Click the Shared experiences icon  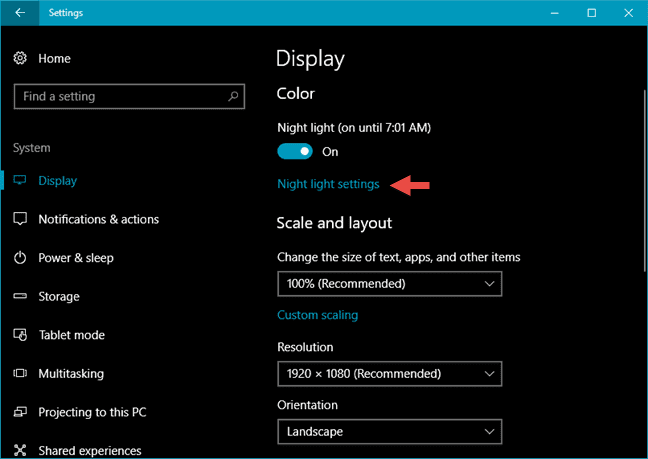coord(20,450)
